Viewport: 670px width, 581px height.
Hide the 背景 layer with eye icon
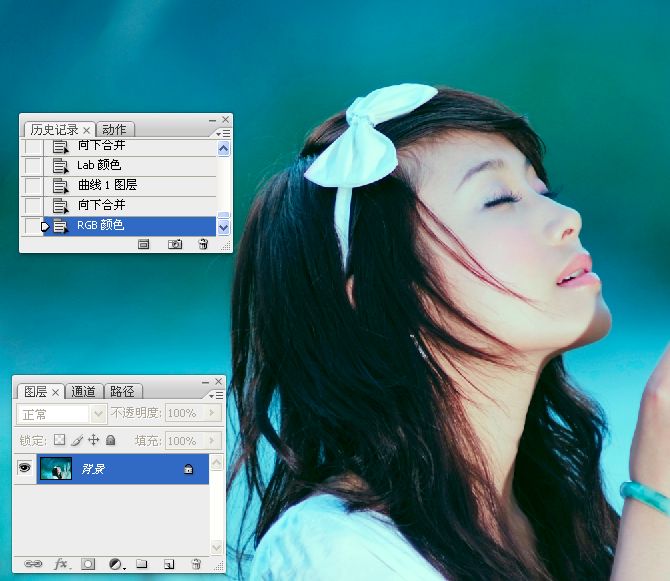(x=25, y=468)
